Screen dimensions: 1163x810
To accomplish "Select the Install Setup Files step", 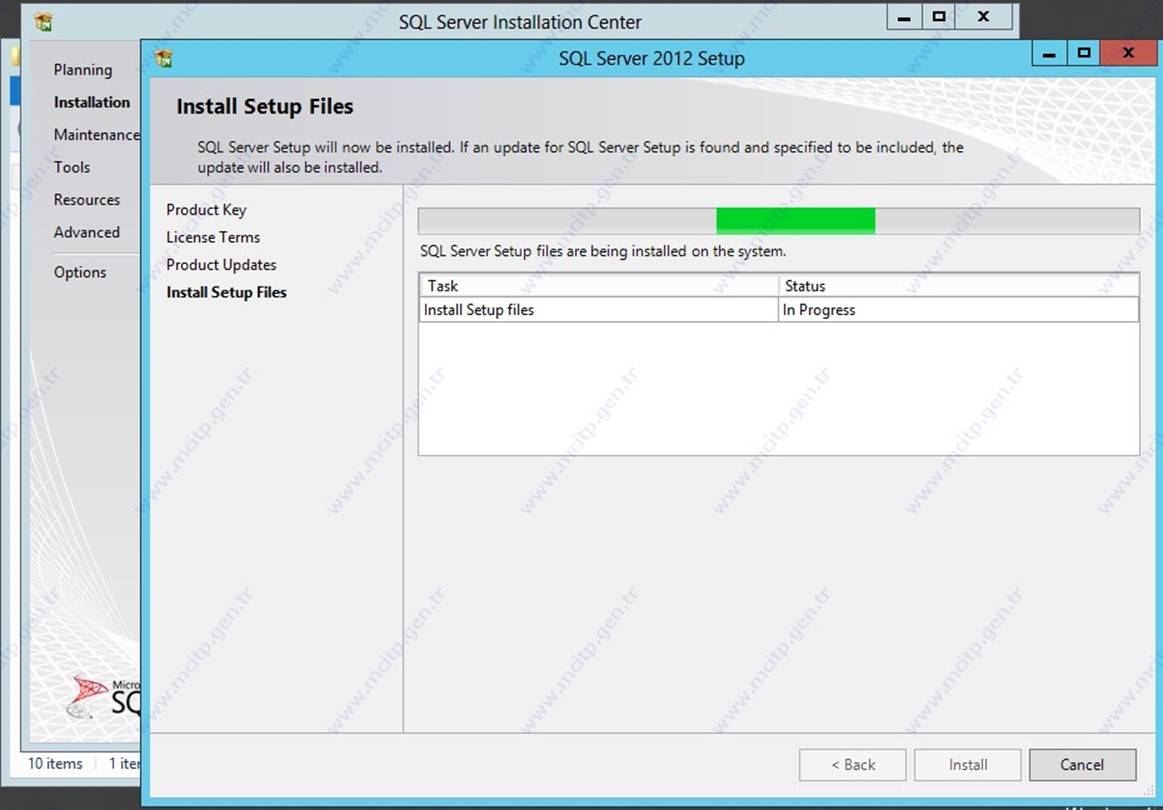I will point(226,292).
